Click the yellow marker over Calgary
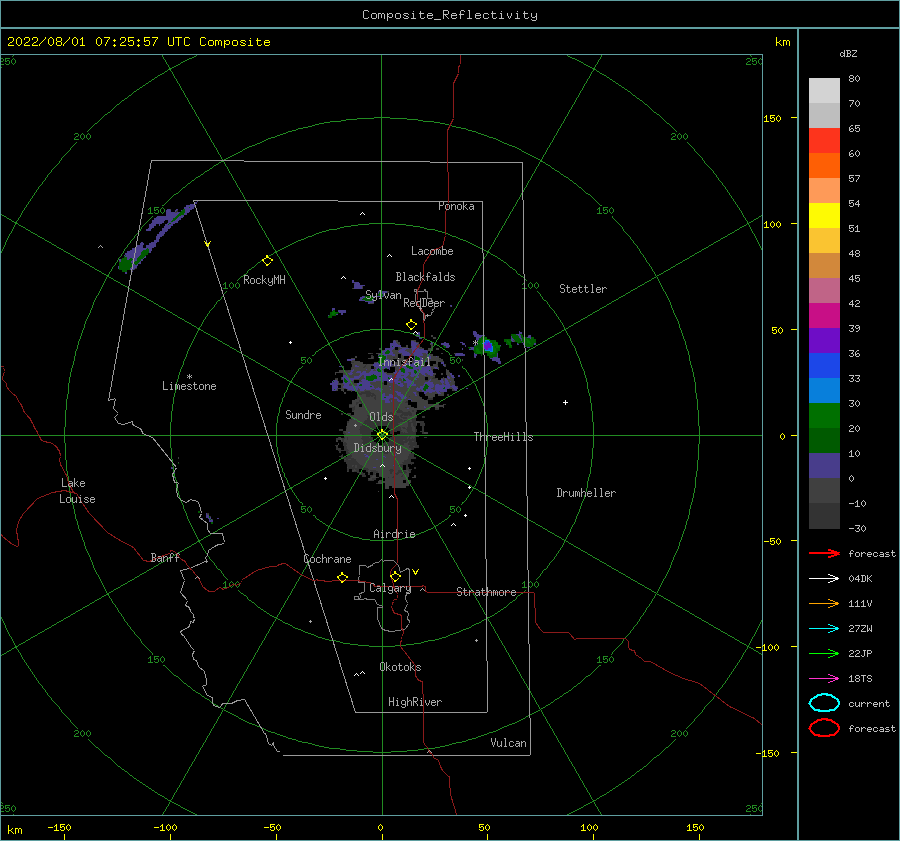Image resolution: width=900 pixels, height=841 pixels. coord(395,576)
